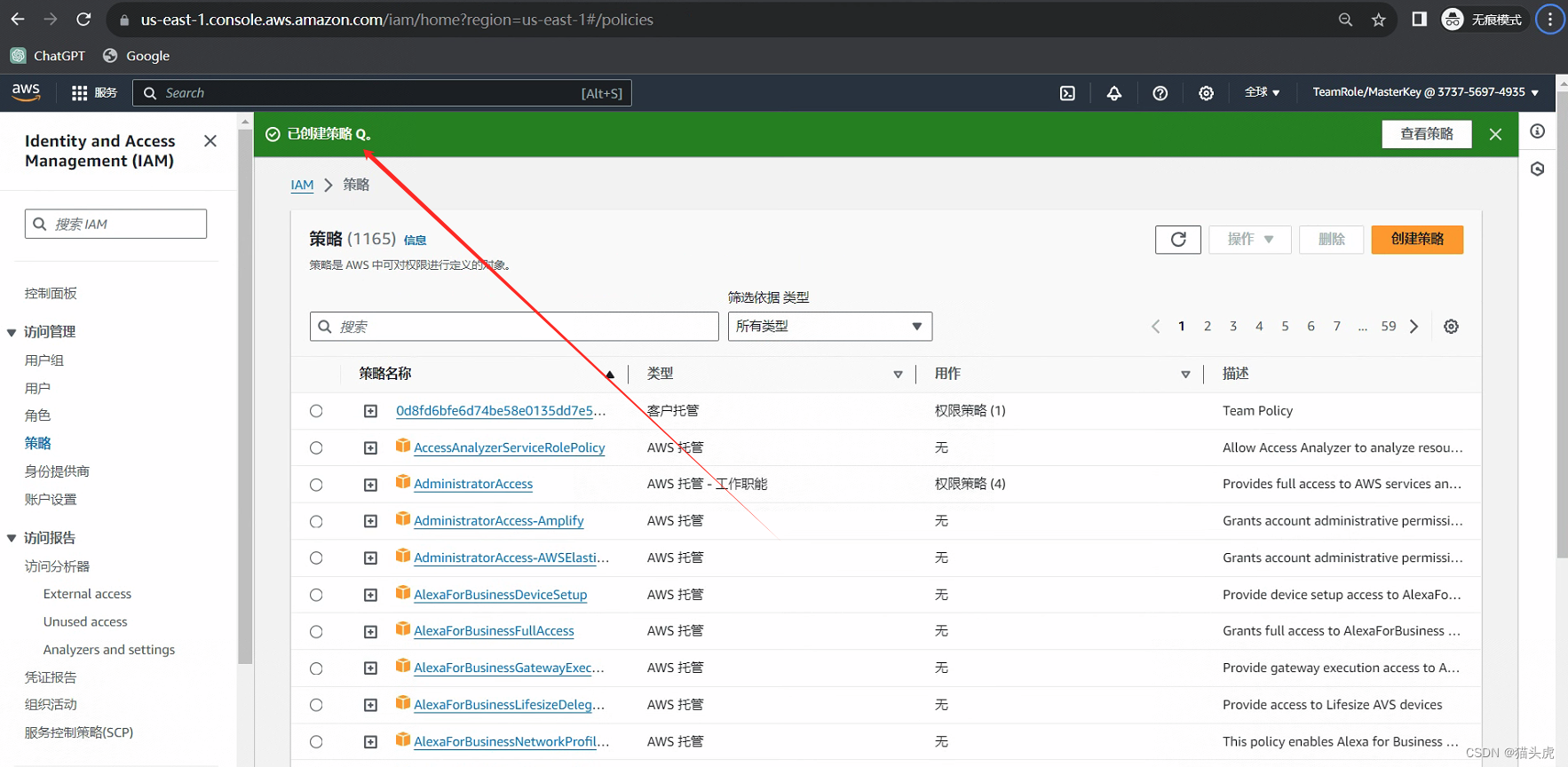Click orange cube icon beside AdministratorAccess
Screen dimensions: 1568x767
403,482
